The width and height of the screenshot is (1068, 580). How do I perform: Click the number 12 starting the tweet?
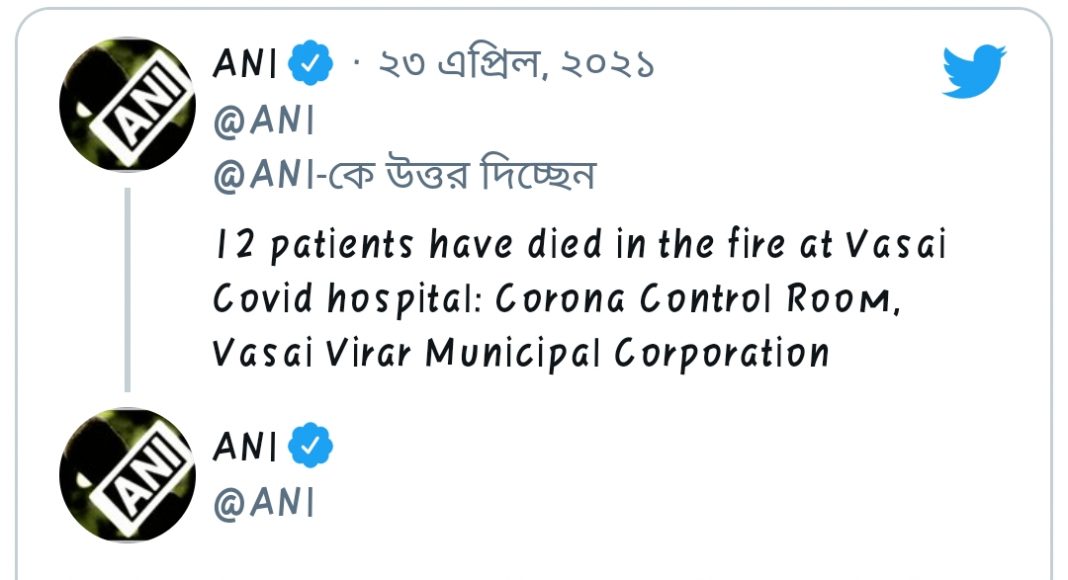coord(227,245)
